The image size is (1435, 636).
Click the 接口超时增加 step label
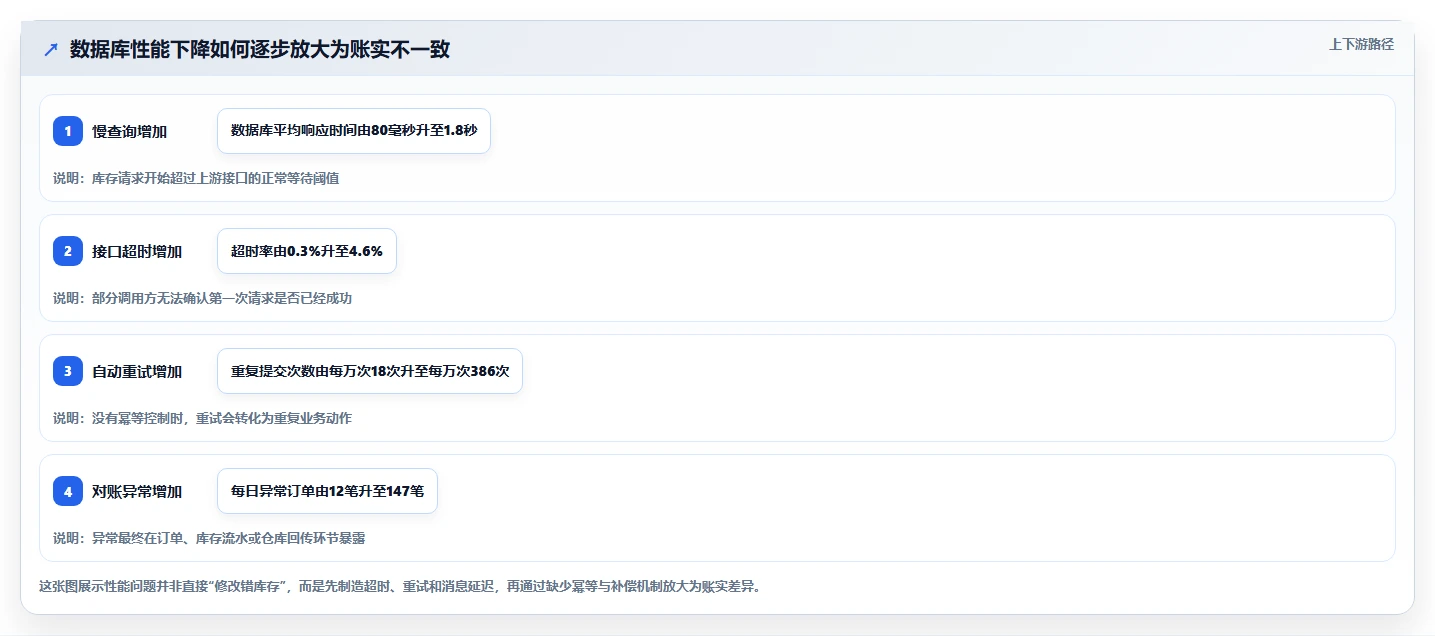pos(137,251)
